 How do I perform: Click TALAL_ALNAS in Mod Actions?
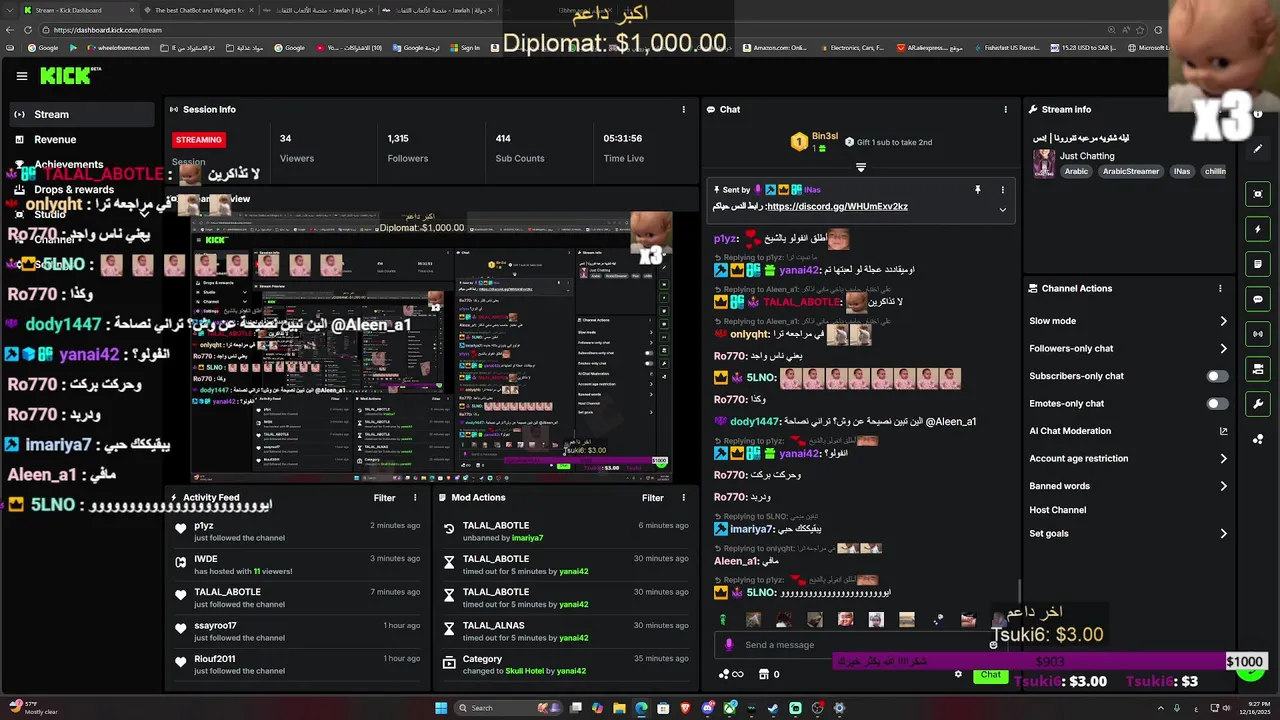click(x=493, y=625)
